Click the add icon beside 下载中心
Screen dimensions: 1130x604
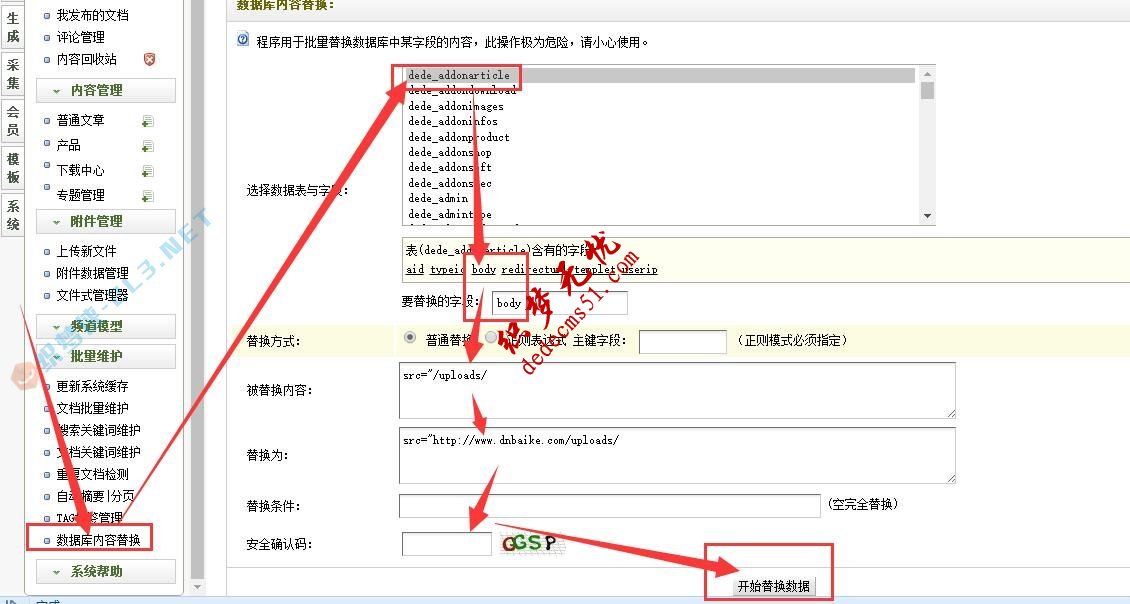pos(148,171)
